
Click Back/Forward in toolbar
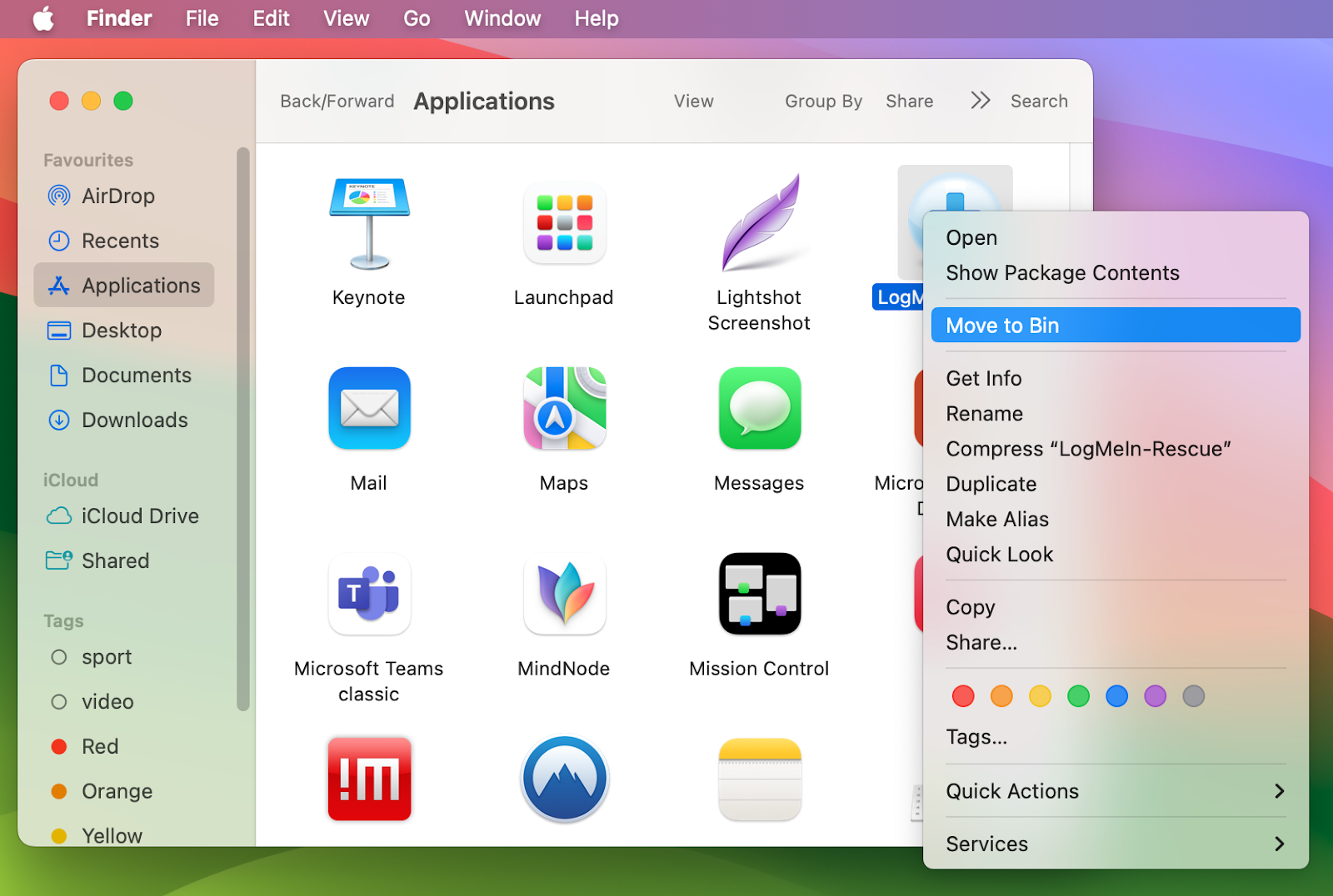(337, 101)
